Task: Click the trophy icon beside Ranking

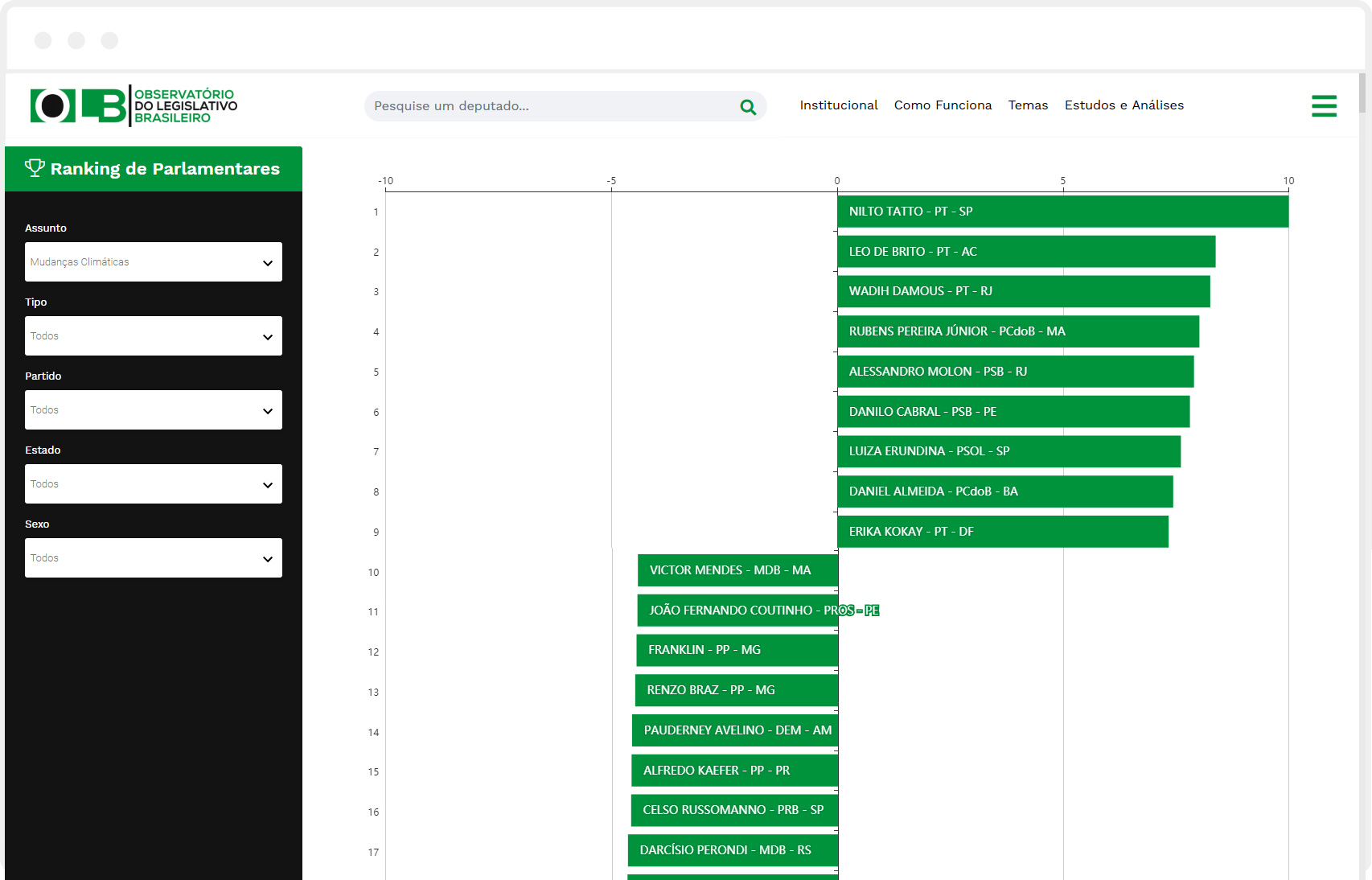Action: point(35,168)
